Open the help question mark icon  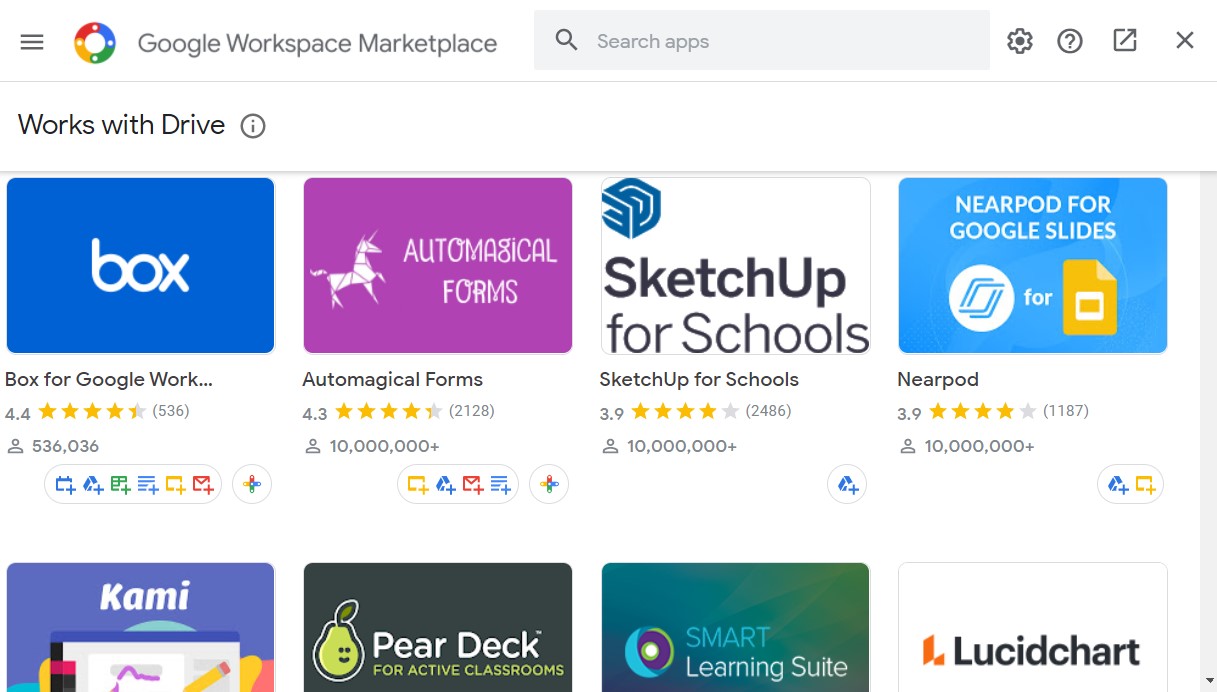[1070, 41]
